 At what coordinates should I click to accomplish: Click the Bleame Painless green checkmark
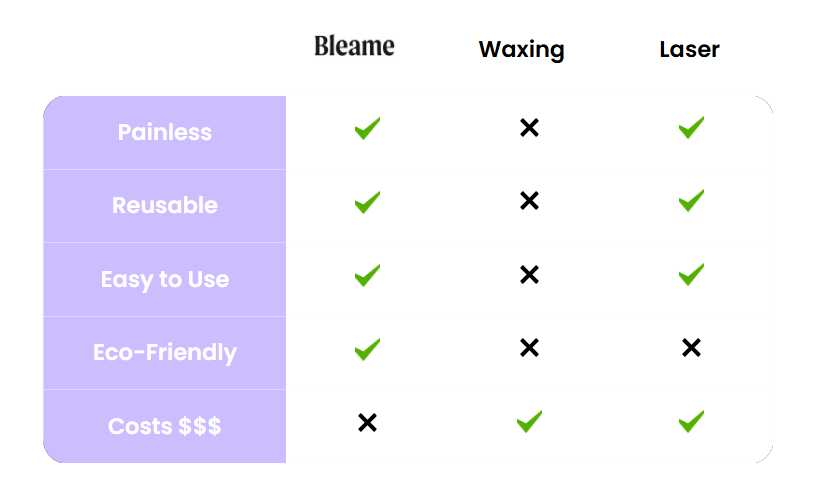367,128
